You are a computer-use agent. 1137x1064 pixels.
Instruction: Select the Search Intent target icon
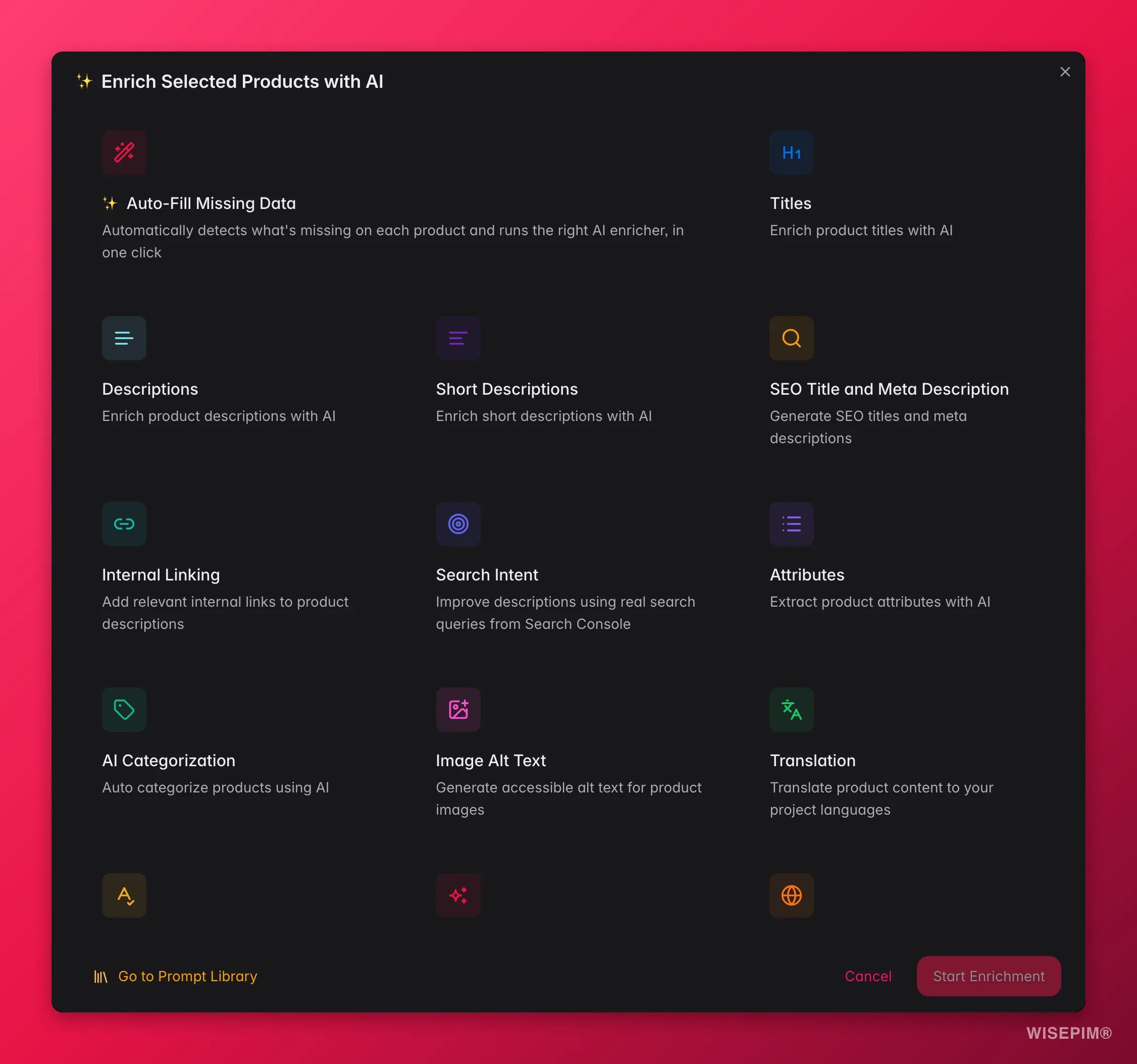tap(458, 524)
